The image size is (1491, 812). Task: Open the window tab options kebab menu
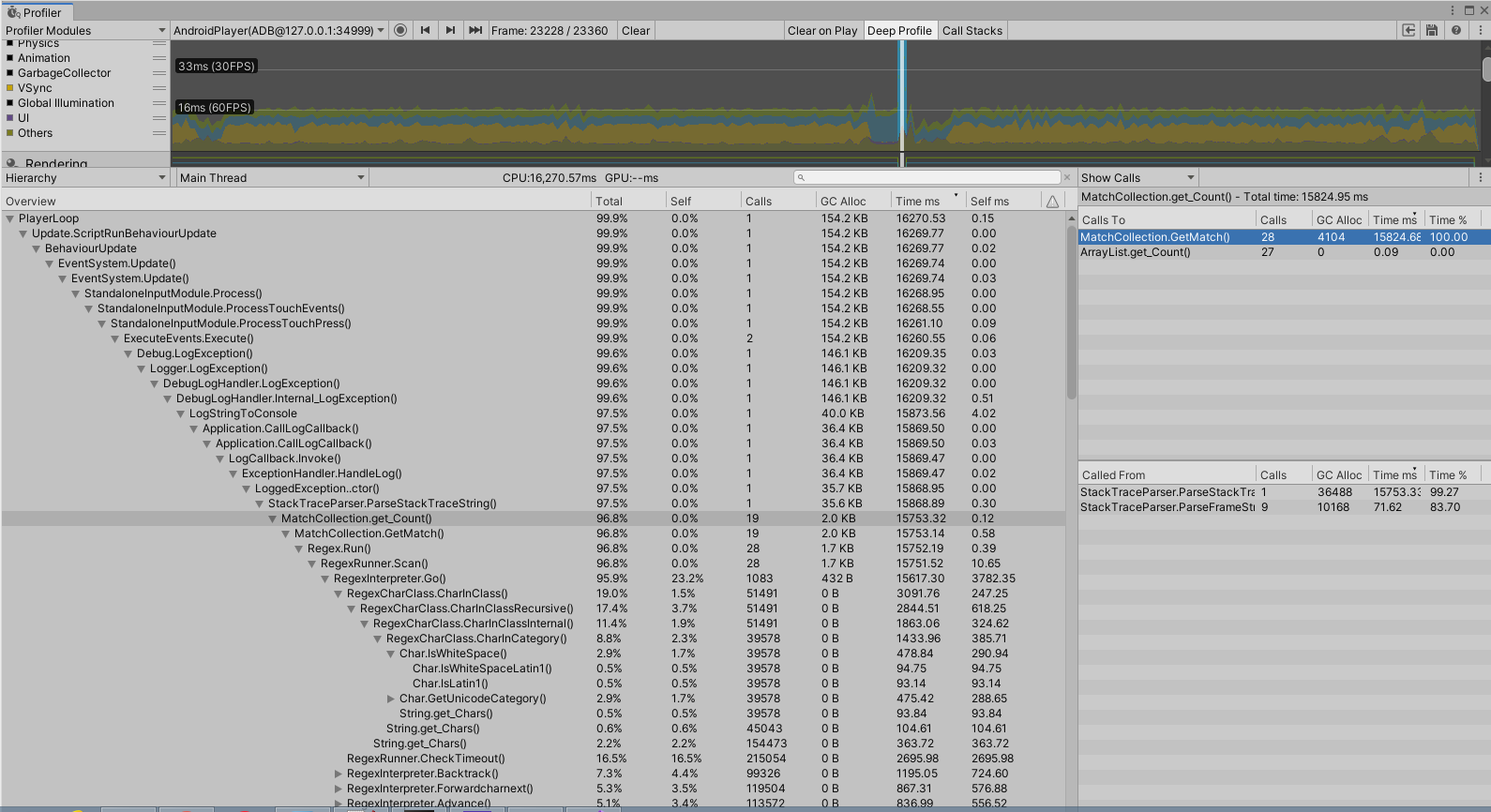tap(1453, 10)
